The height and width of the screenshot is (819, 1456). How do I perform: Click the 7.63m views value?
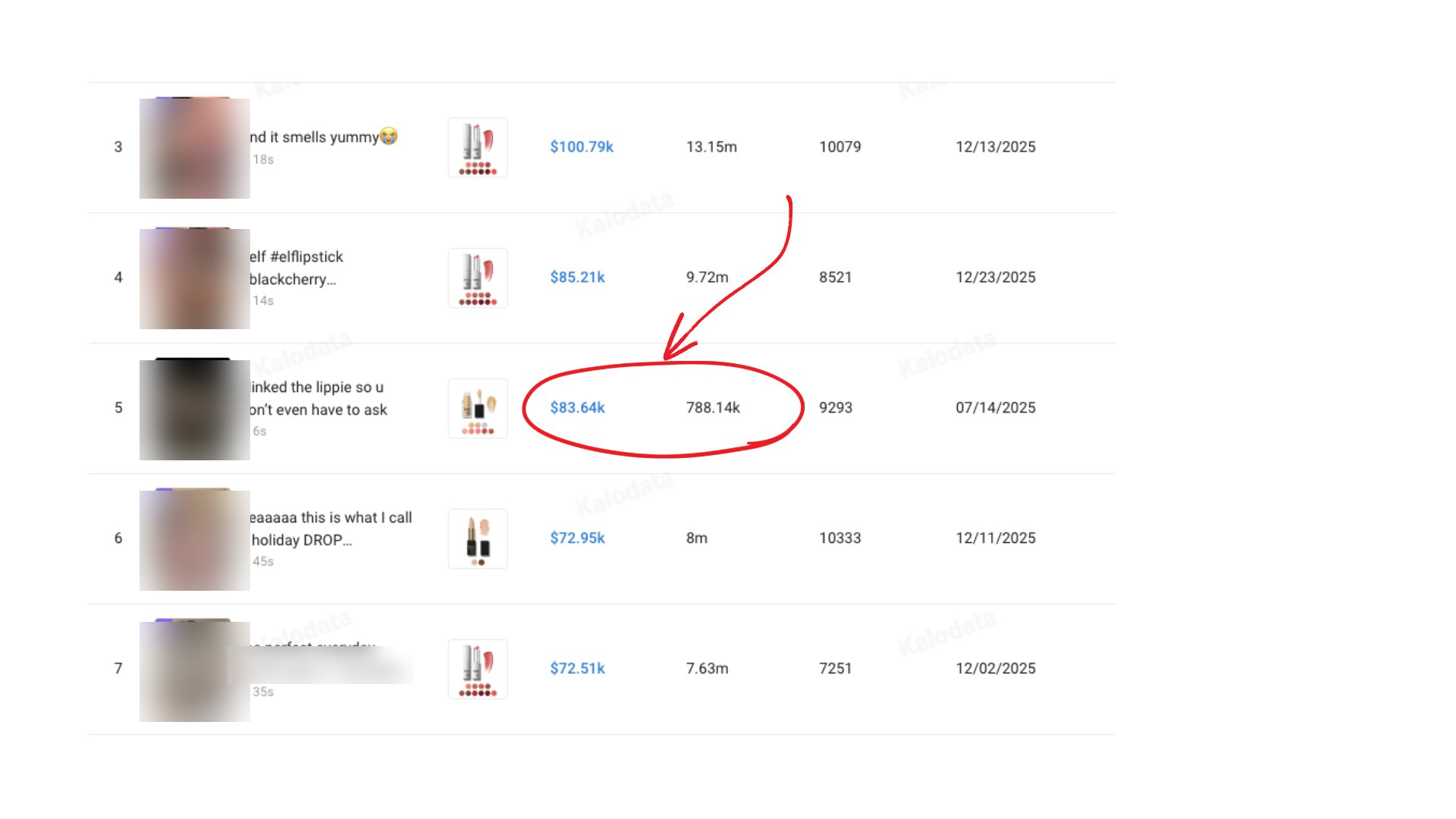click(707, 668)
